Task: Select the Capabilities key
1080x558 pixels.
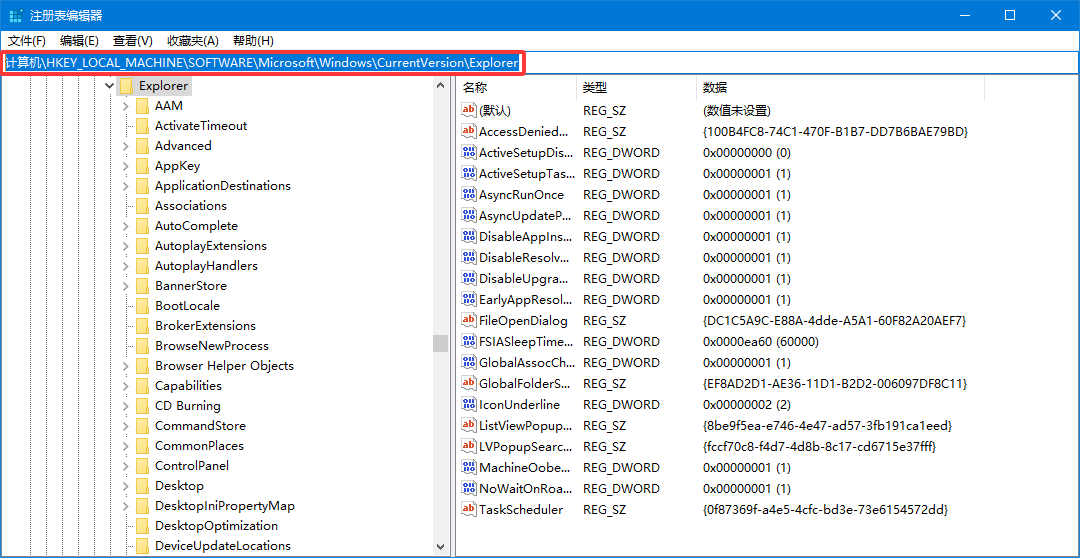Action: pyautogui.click(x=188, y=386)
